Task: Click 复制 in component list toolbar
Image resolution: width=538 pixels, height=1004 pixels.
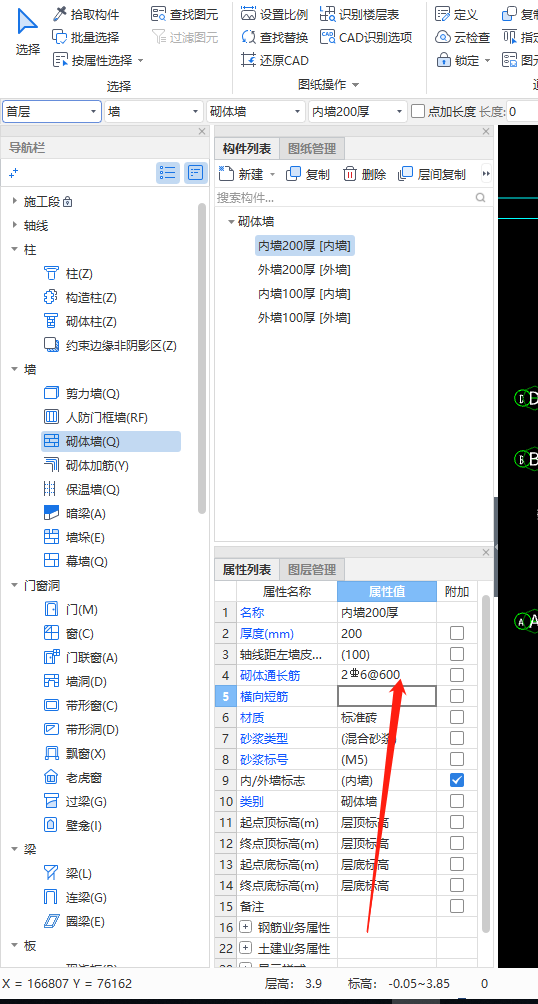Action: pos(308,174)
